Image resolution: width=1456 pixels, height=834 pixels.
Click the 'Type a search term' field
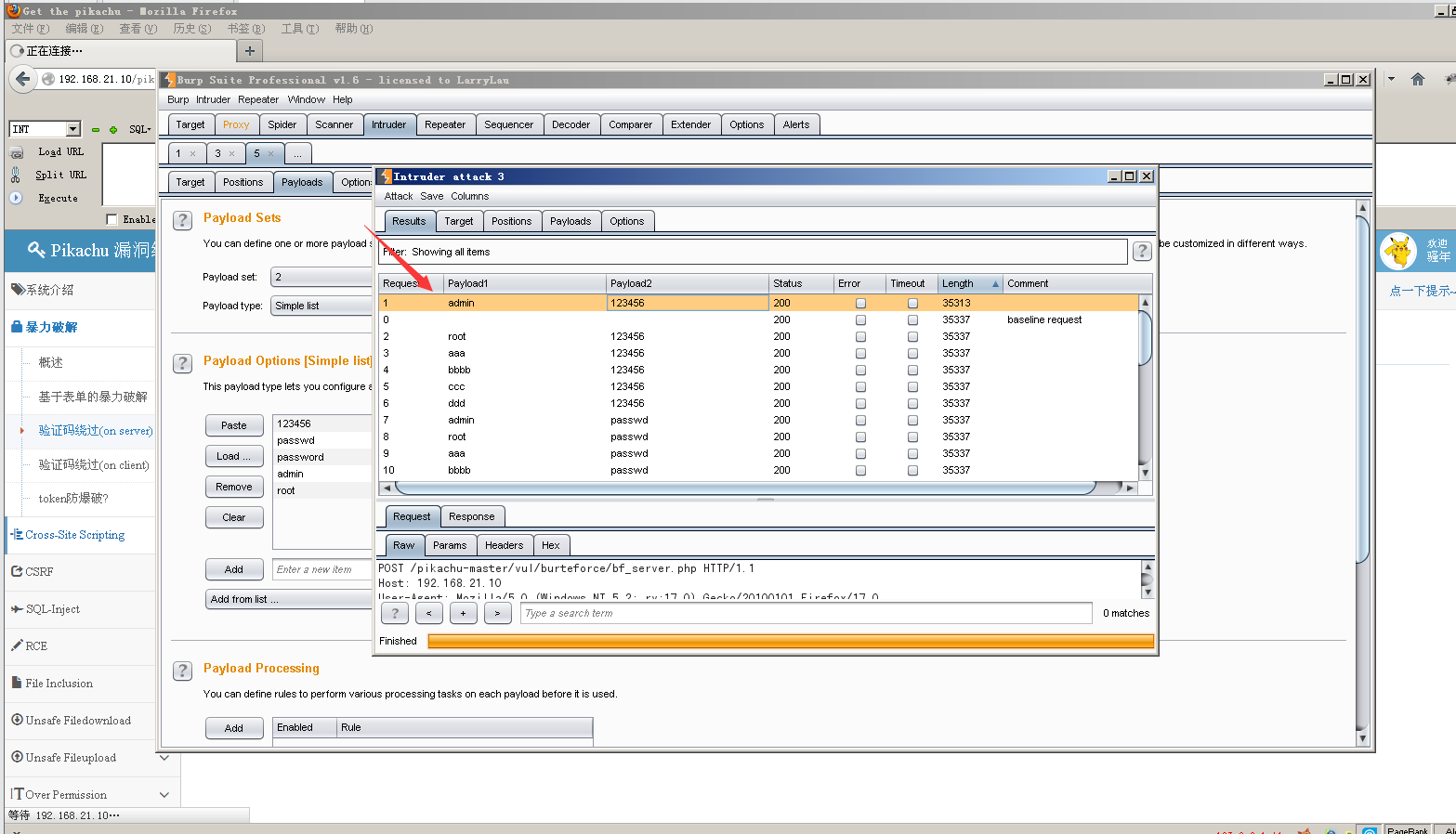(x=806, y=613)
